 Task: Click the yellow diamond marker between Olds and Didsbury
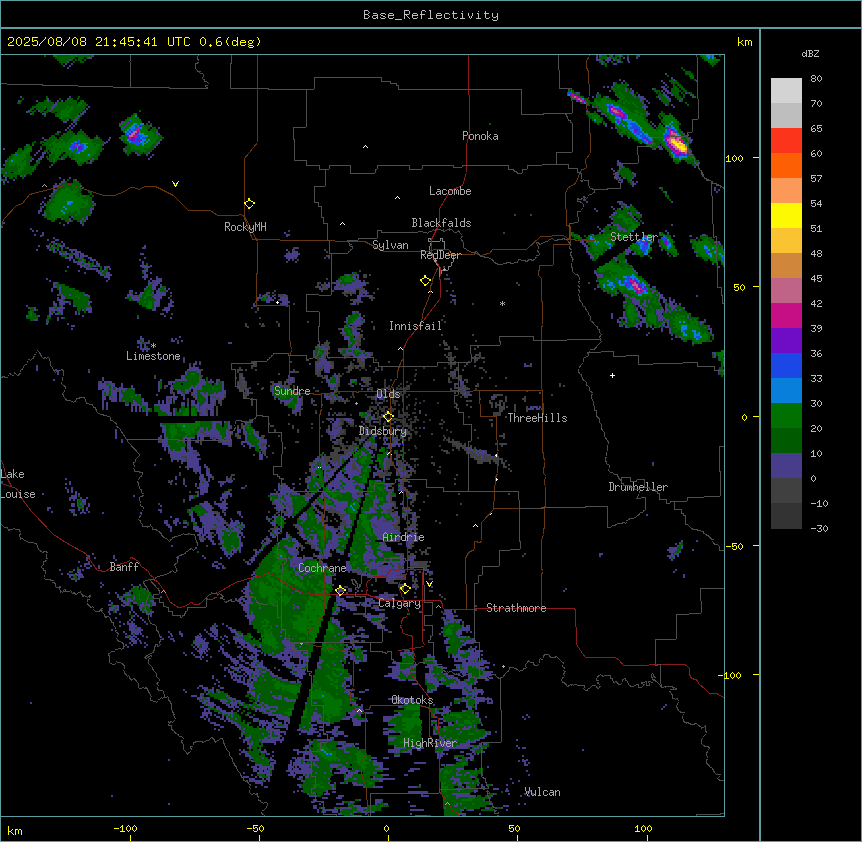click(x=388, y=416)
